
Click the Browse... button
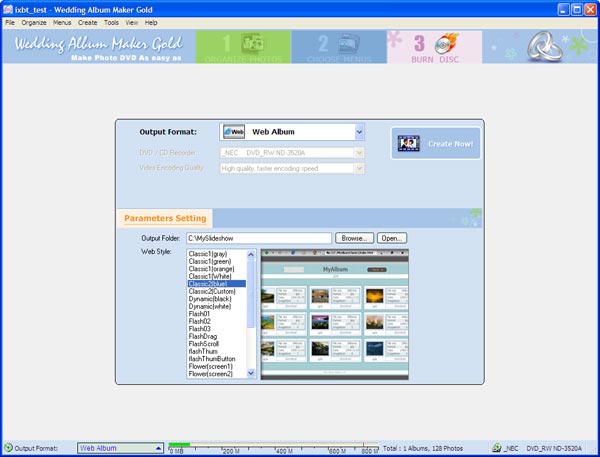pyautogui.click(x=355, y=238)
